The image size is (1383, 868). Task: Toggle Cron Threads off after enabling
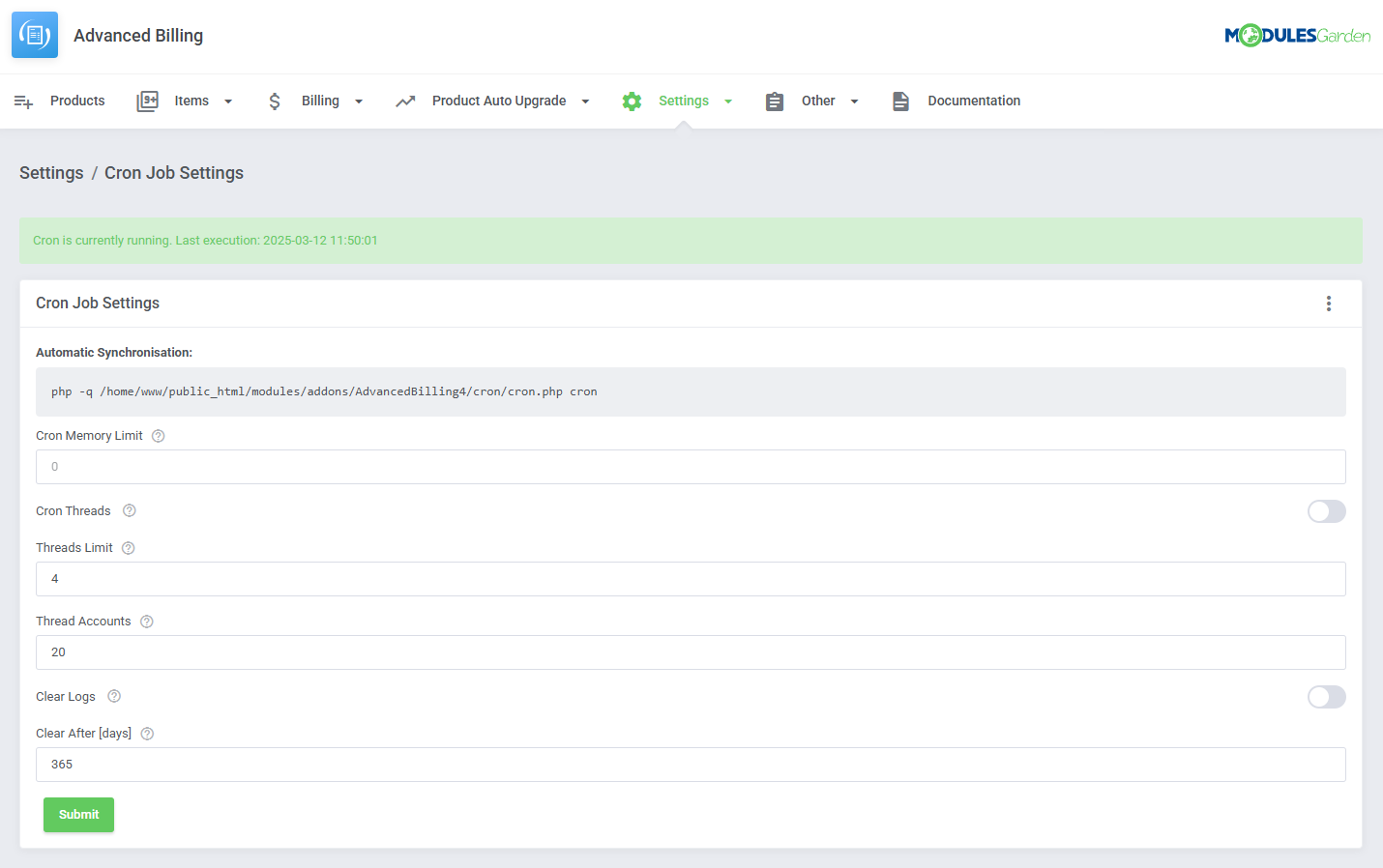pyautogui.click(x=1326, y=511)
